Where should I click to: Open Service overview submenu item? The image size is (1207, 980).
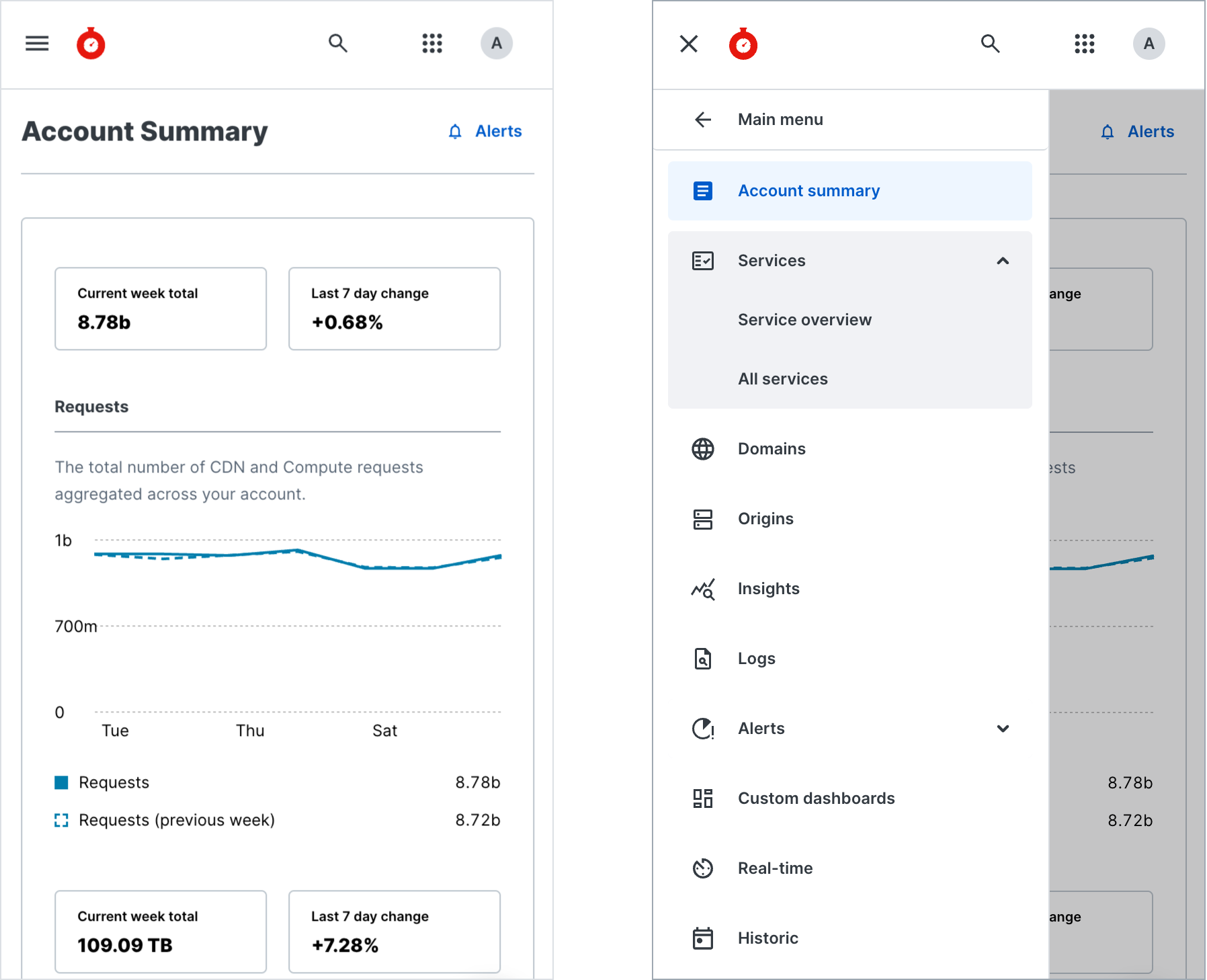(x=804, y=320)
